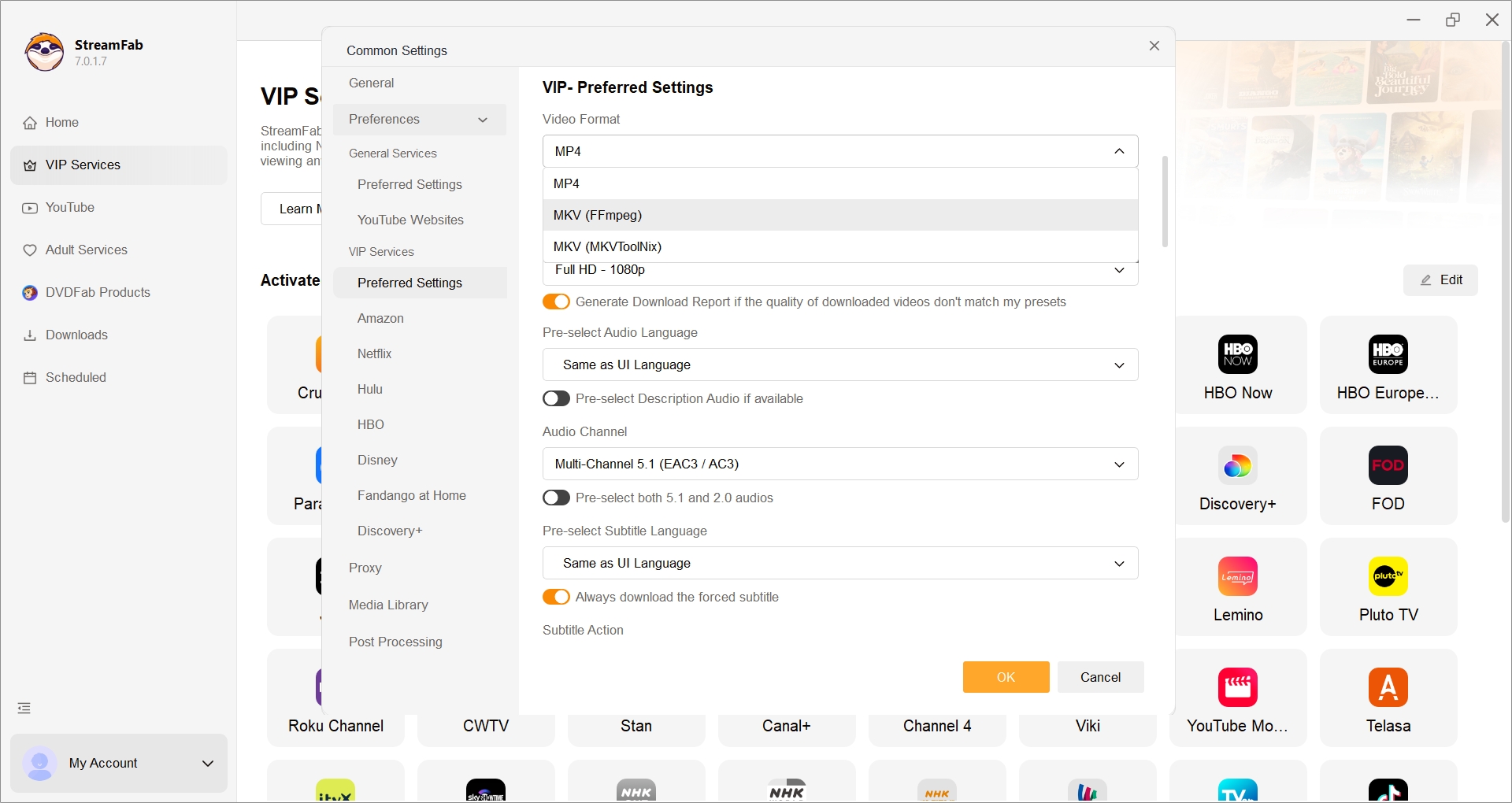Screen dimensions: 1512x803
Task: Confirm settings with the OK button
Action: click(x=1006, y=677)
